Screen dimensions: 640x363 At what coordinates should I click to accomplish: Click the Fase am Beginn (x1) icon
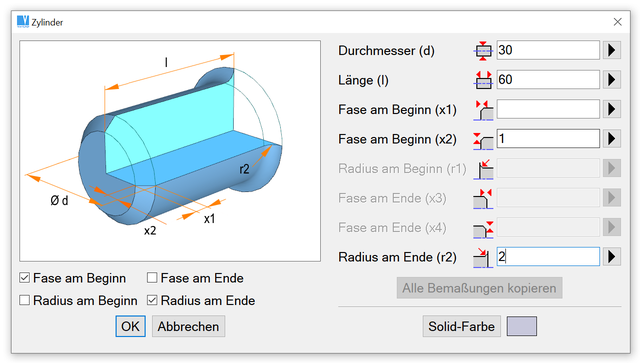pyautogui.click(x=483, y=110)
